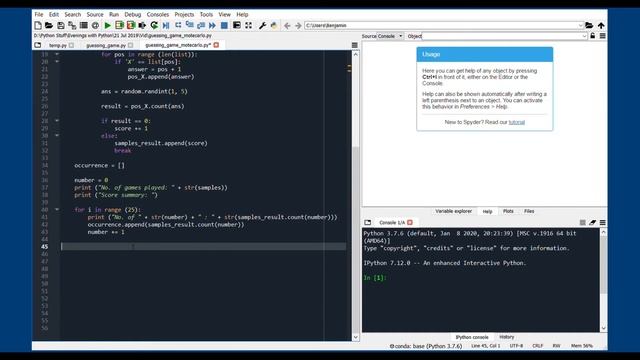Screen dimensions: 640x360
Task: Click the console scrollbar down arrow
Action: click(x=603, y=328)
